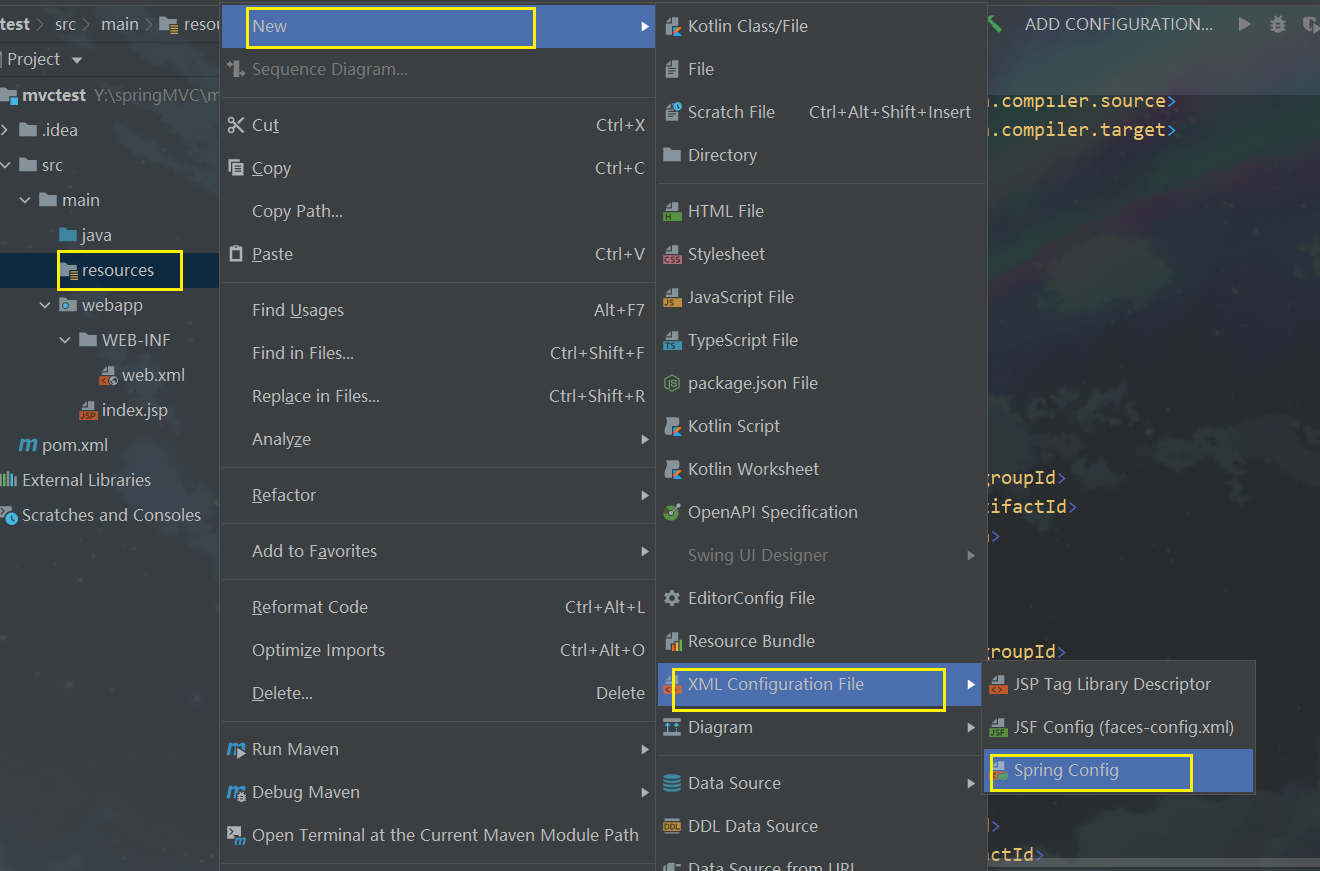Click the Directory folder icon
The width and height of the screenshot is (1320, 871).
coord(672,155)
